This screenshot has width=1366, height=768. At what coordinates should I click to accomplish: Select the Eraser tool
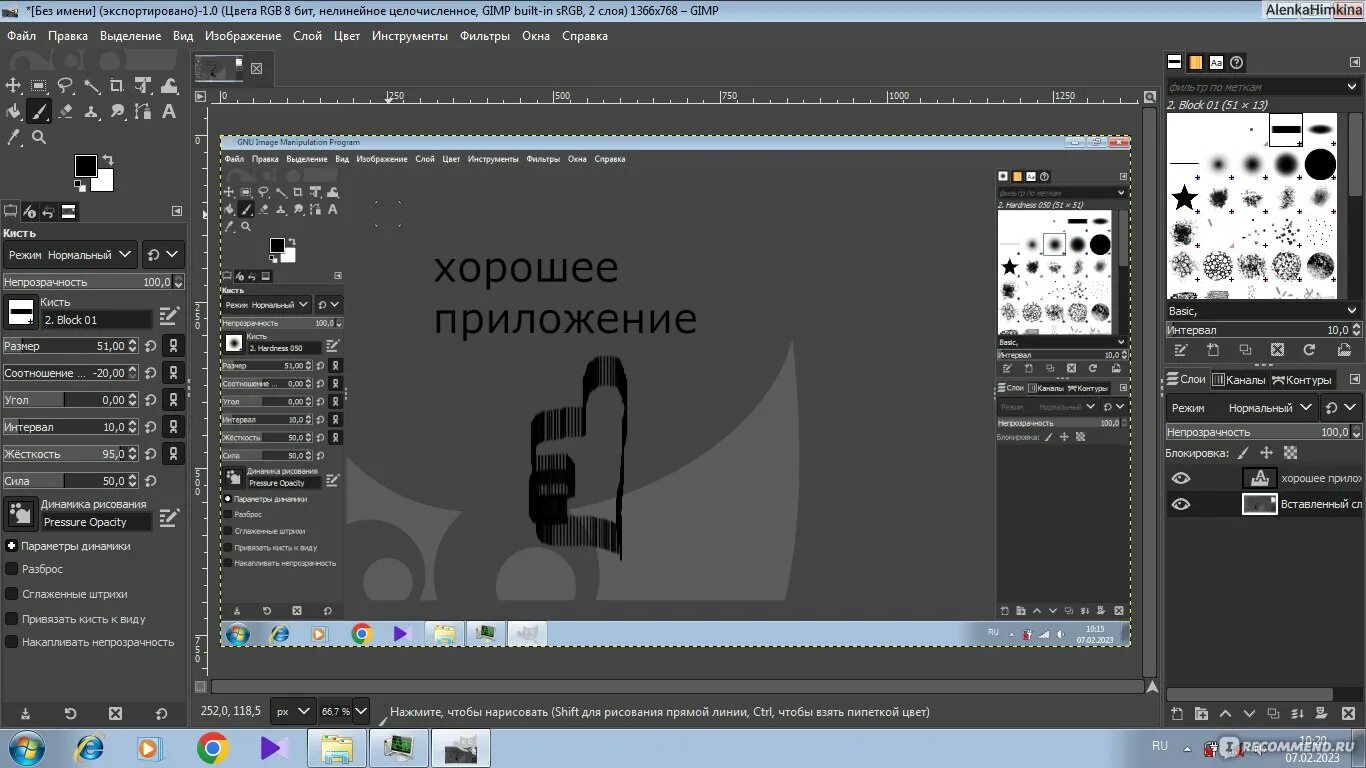click(65, 111)
